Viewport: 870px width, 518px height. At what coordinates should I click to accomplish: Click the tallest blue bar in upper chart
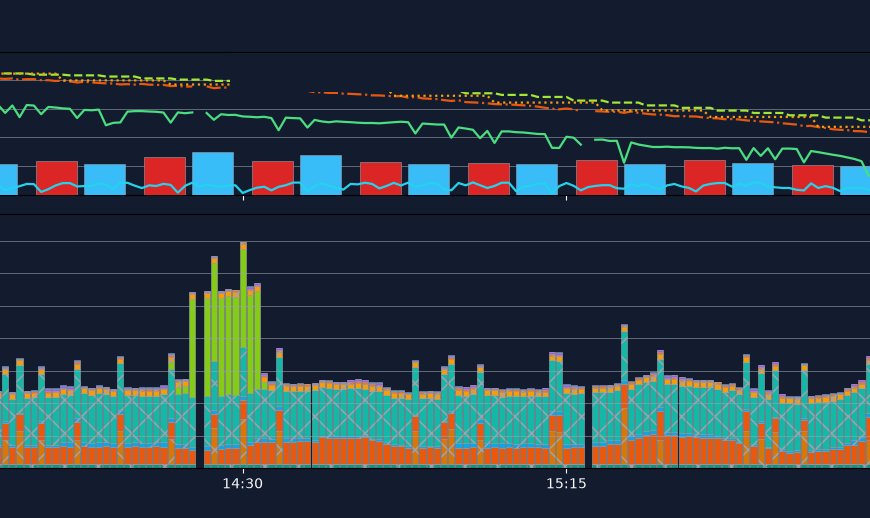point(213,174)
